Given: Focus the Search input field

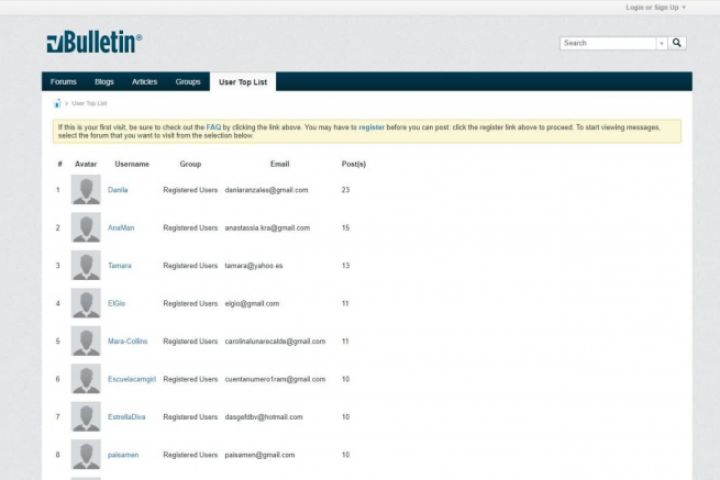Looking at the screenshot, I should [608, 43].
